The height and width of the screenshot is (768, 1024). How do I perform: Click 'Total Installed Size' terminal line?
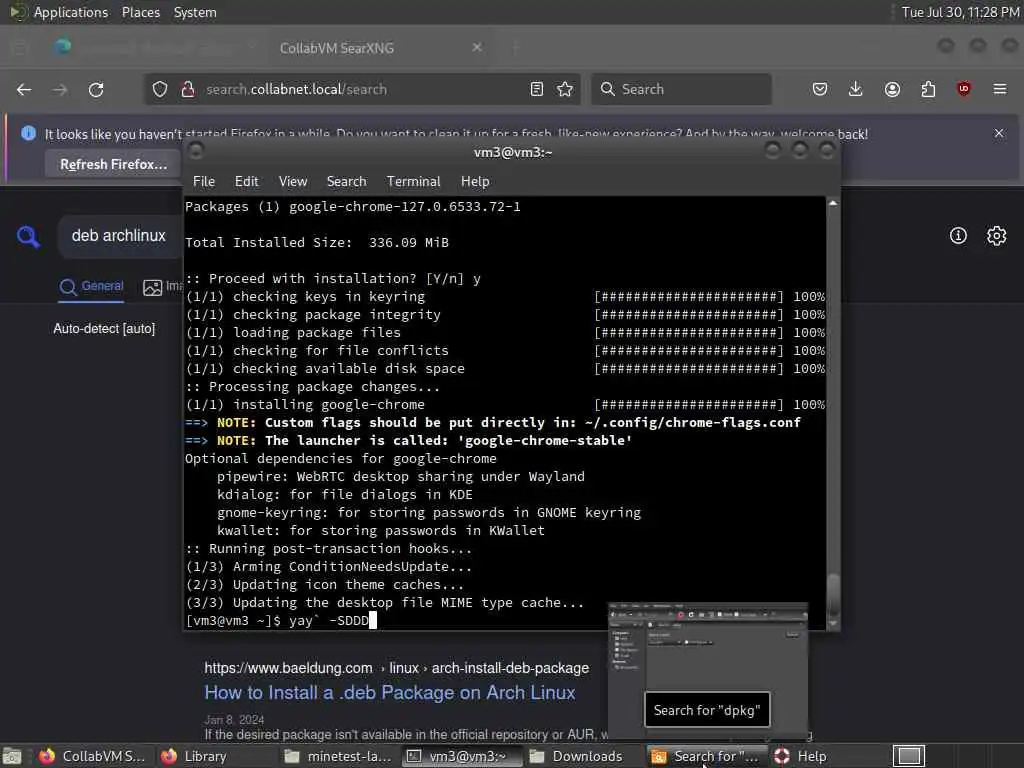(x=317, y=242)
